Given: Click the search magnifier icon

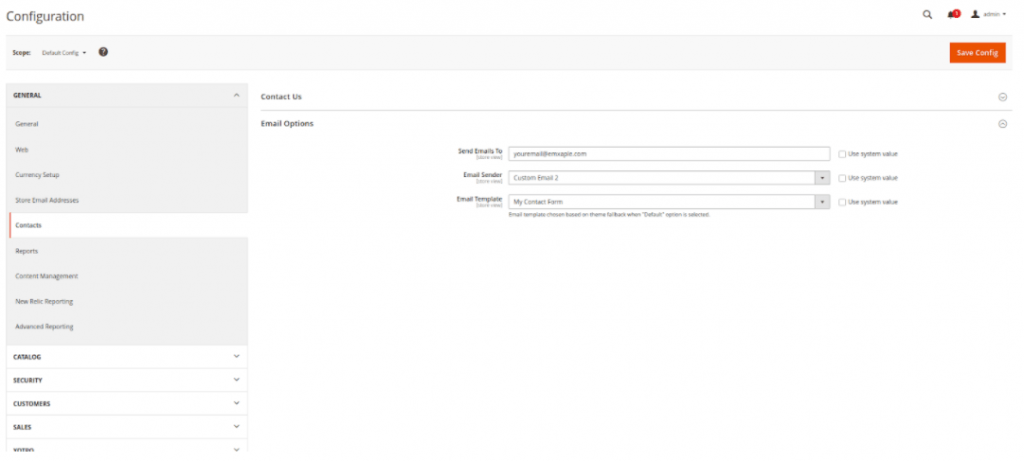Looking at the screenshot, I should coord(927,15).
